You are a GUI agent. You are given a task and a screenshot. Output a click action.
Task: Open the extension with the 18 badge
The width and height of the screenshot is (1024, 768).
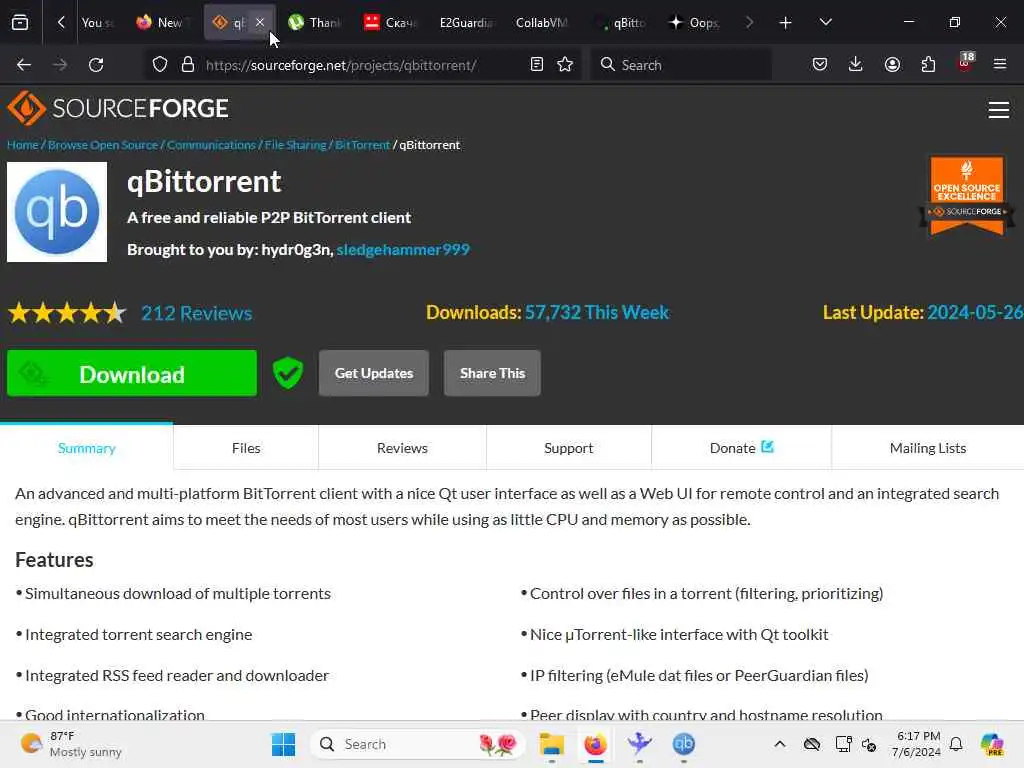[965, 63]
